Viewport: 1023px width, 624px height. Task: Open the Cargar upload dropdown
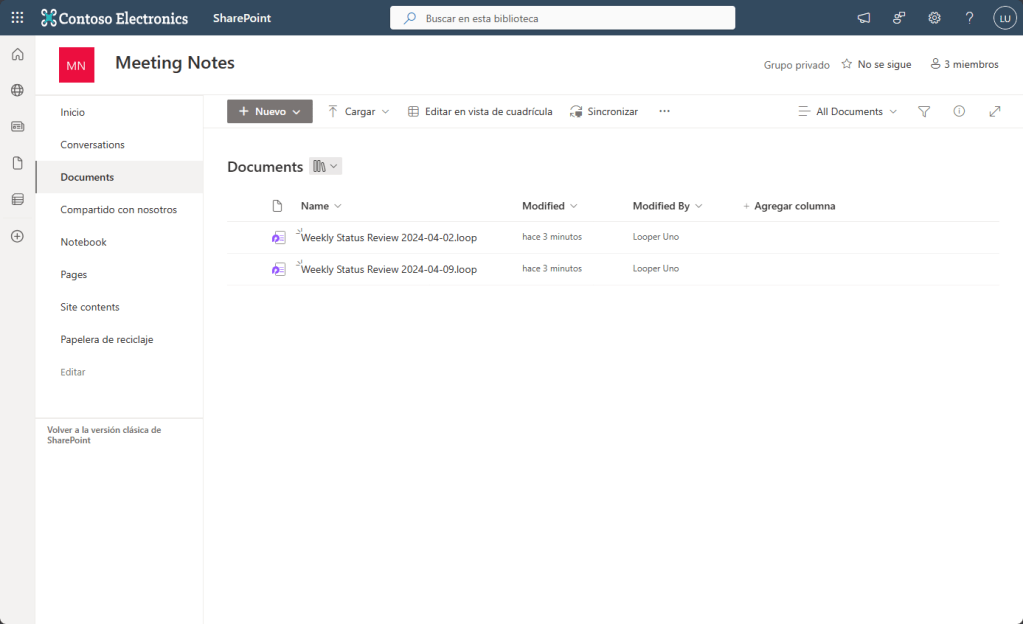click(358, 112)
